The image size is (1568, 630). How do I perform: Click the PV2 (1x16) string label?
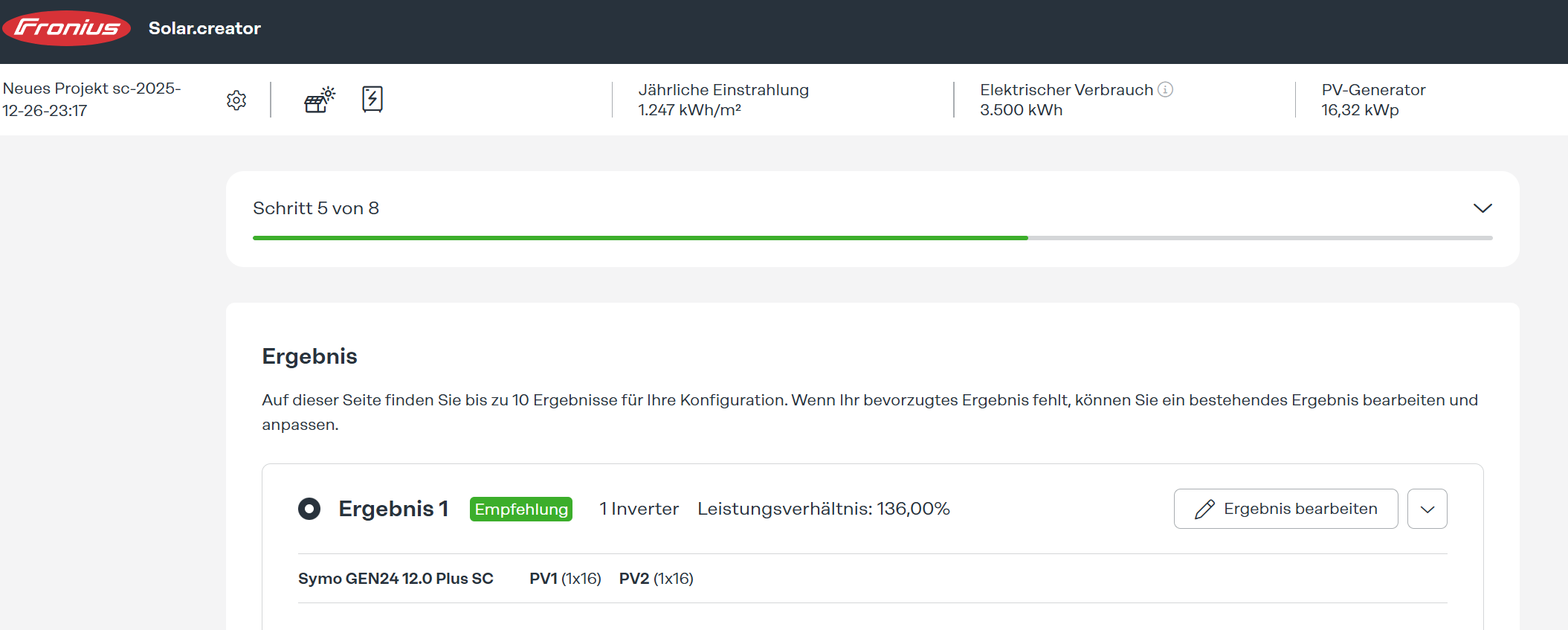tap(656, 579)
